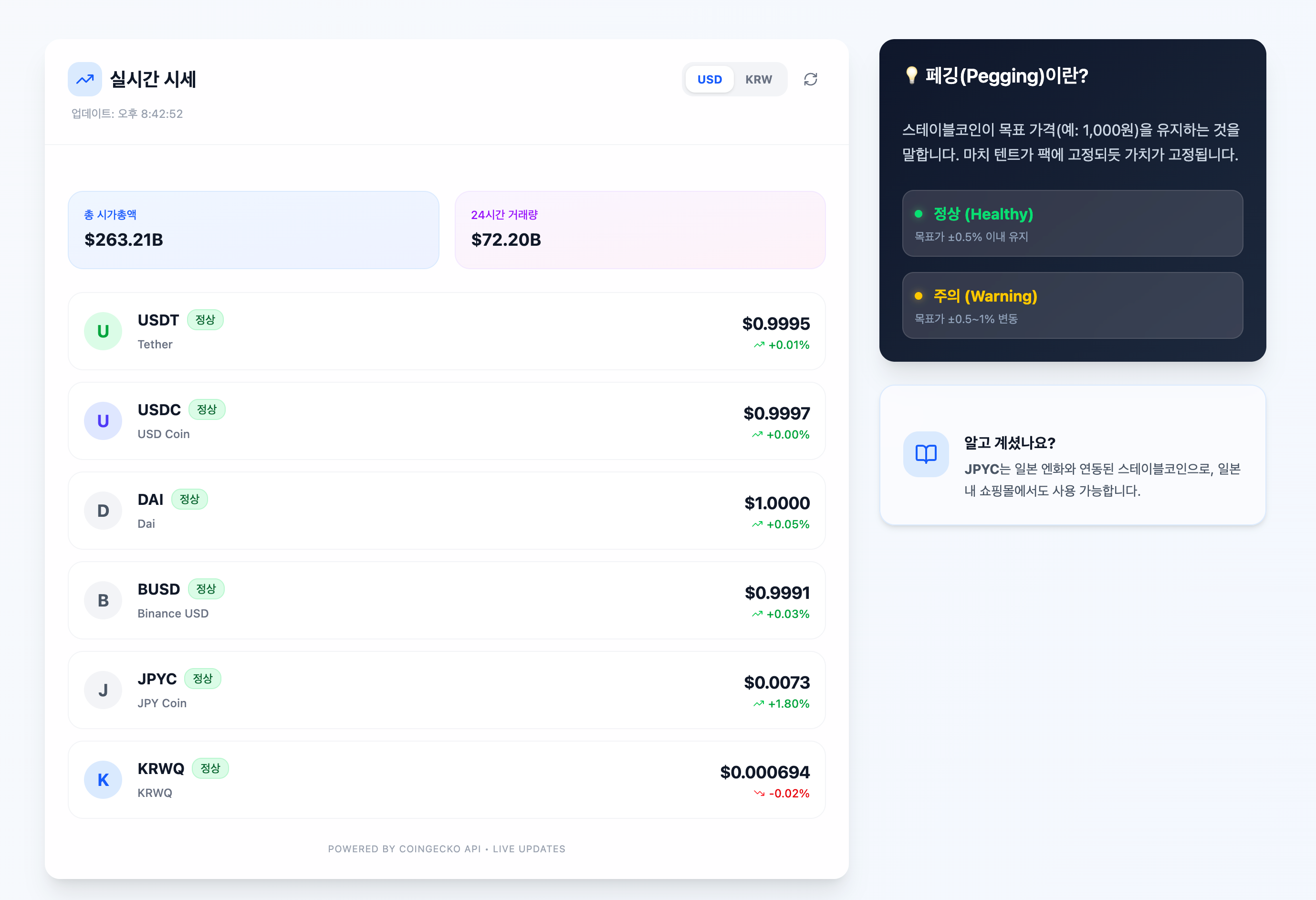Open the 총 시가총액 summary card
This screenshot has height=900, width=1316.
254,230
